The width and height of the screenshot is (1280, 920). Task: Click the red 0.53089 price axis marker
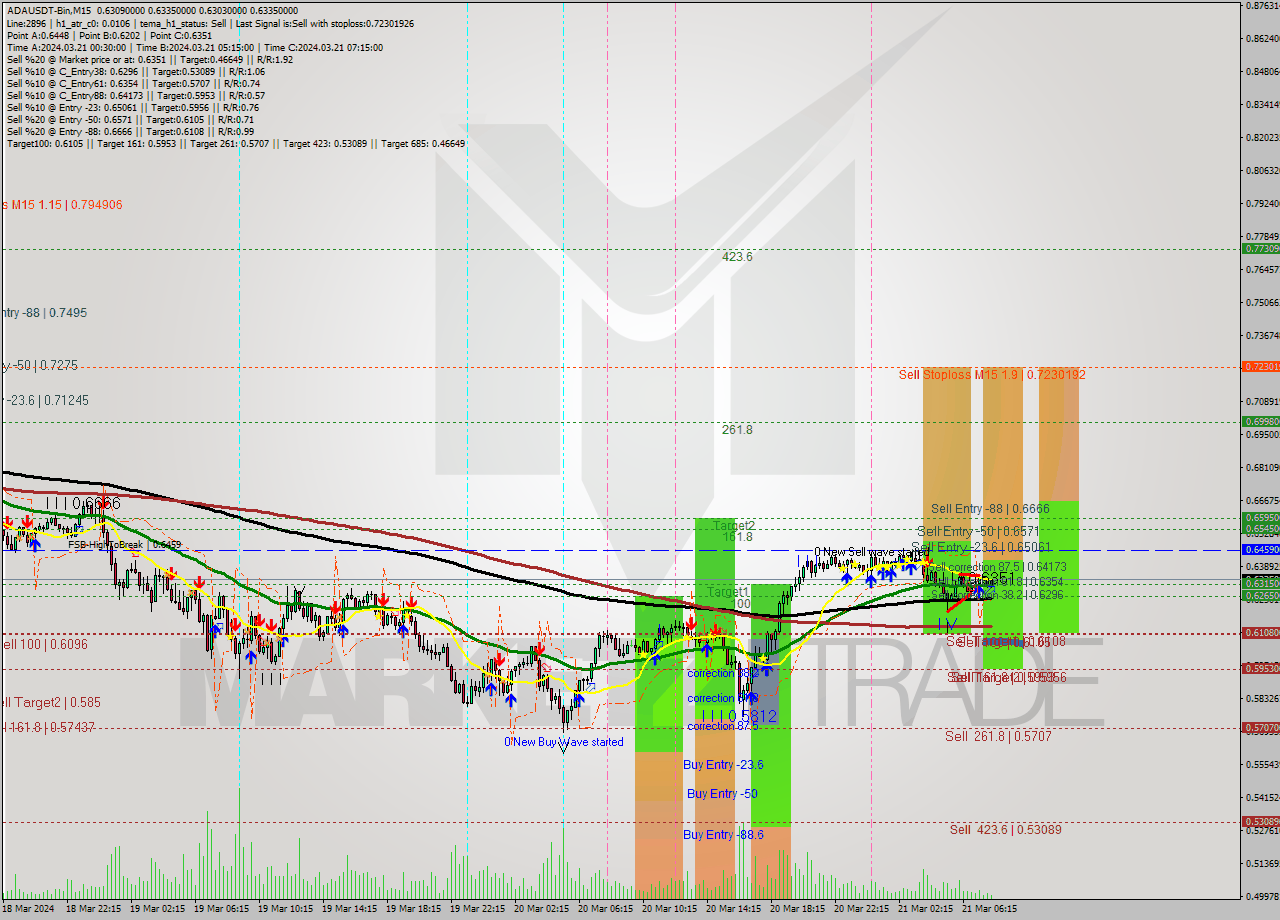click(x=1260, y=821)
